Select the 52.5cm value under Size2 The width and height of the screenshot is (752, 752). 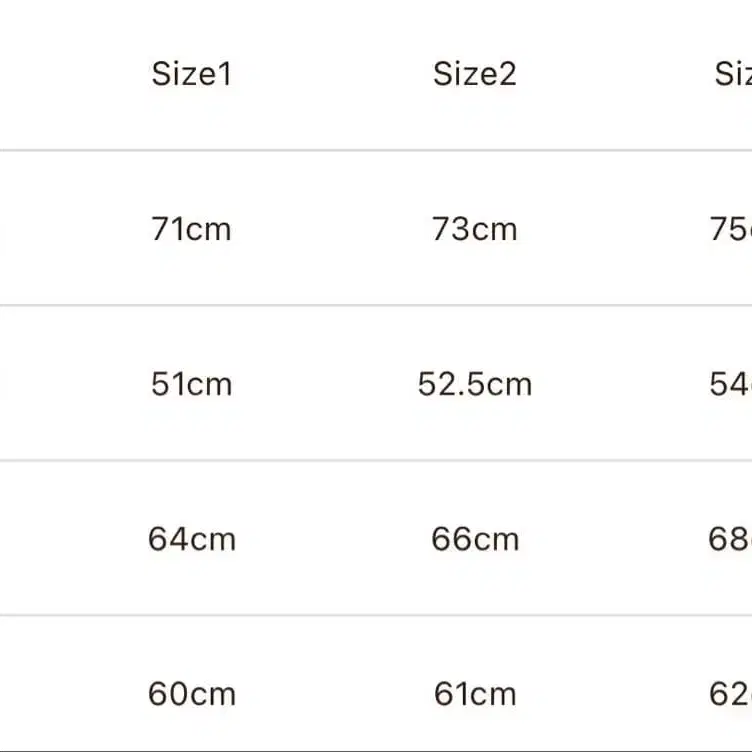click(474, 384)
